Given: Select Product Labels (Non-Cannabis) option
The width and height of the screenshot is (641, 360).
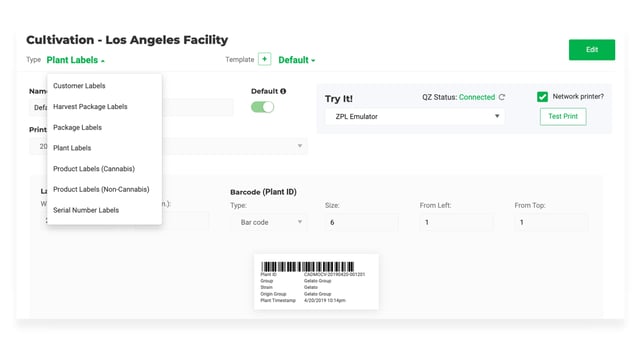Looking at the screenshot, I should point(101,190).
